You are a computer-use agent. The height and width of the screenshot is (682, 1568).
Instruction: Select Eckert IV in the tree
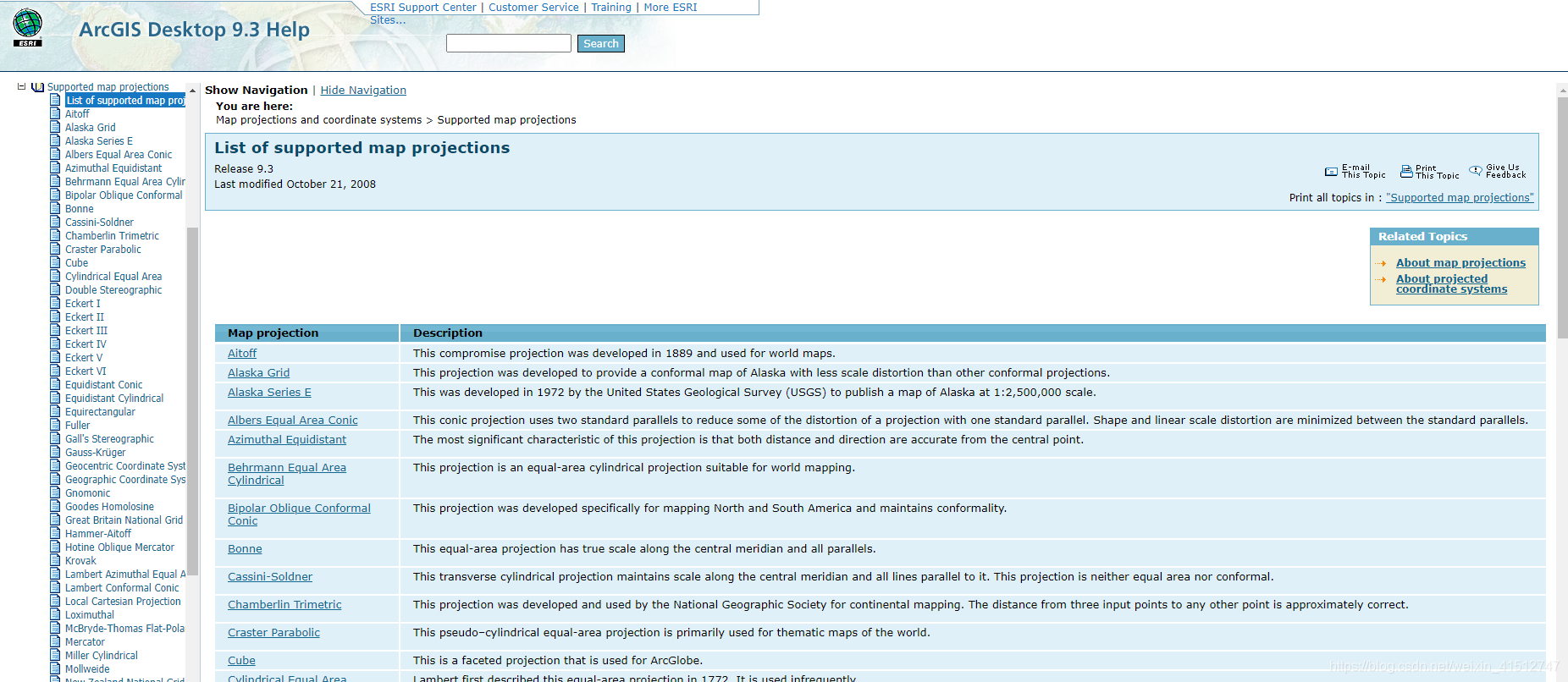tap(86, 344)
